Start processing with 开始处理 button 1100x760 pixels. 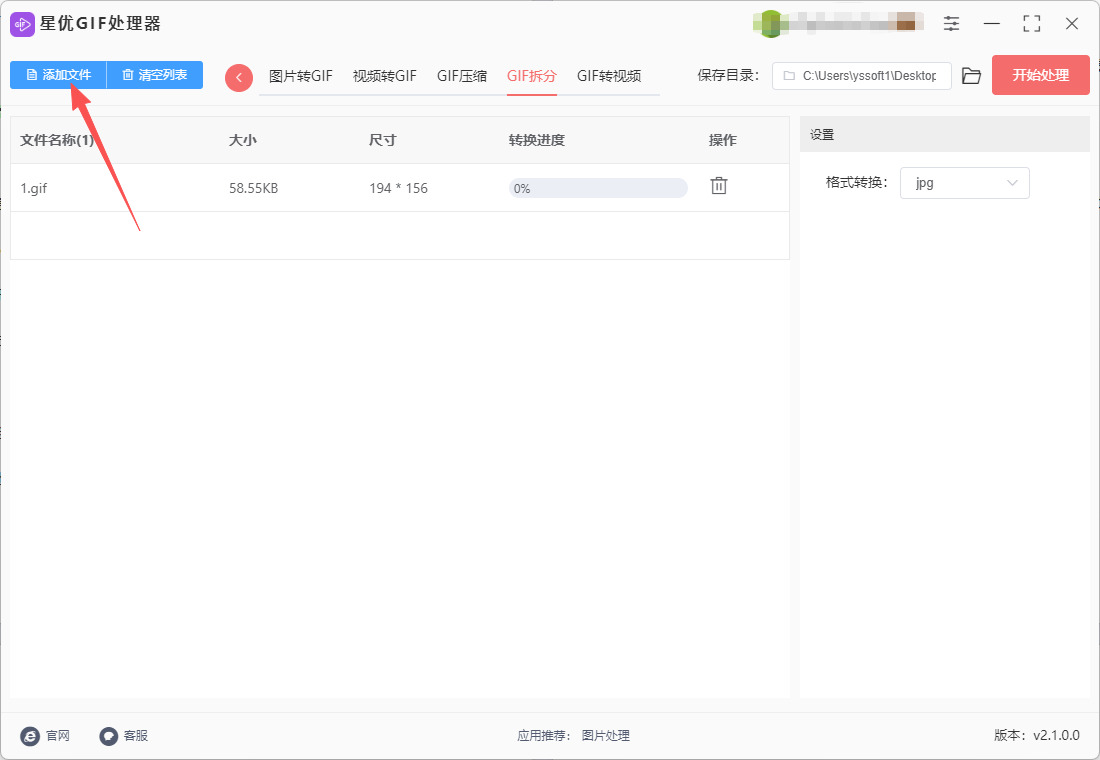tap(1040, 75)
